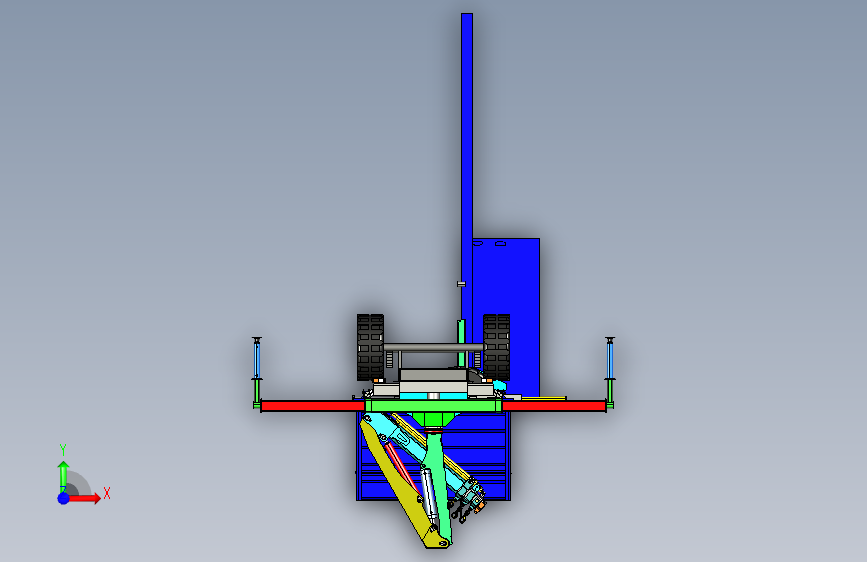
Task: Select the left red outrigger beam
Action: click(x=312, y=407)
